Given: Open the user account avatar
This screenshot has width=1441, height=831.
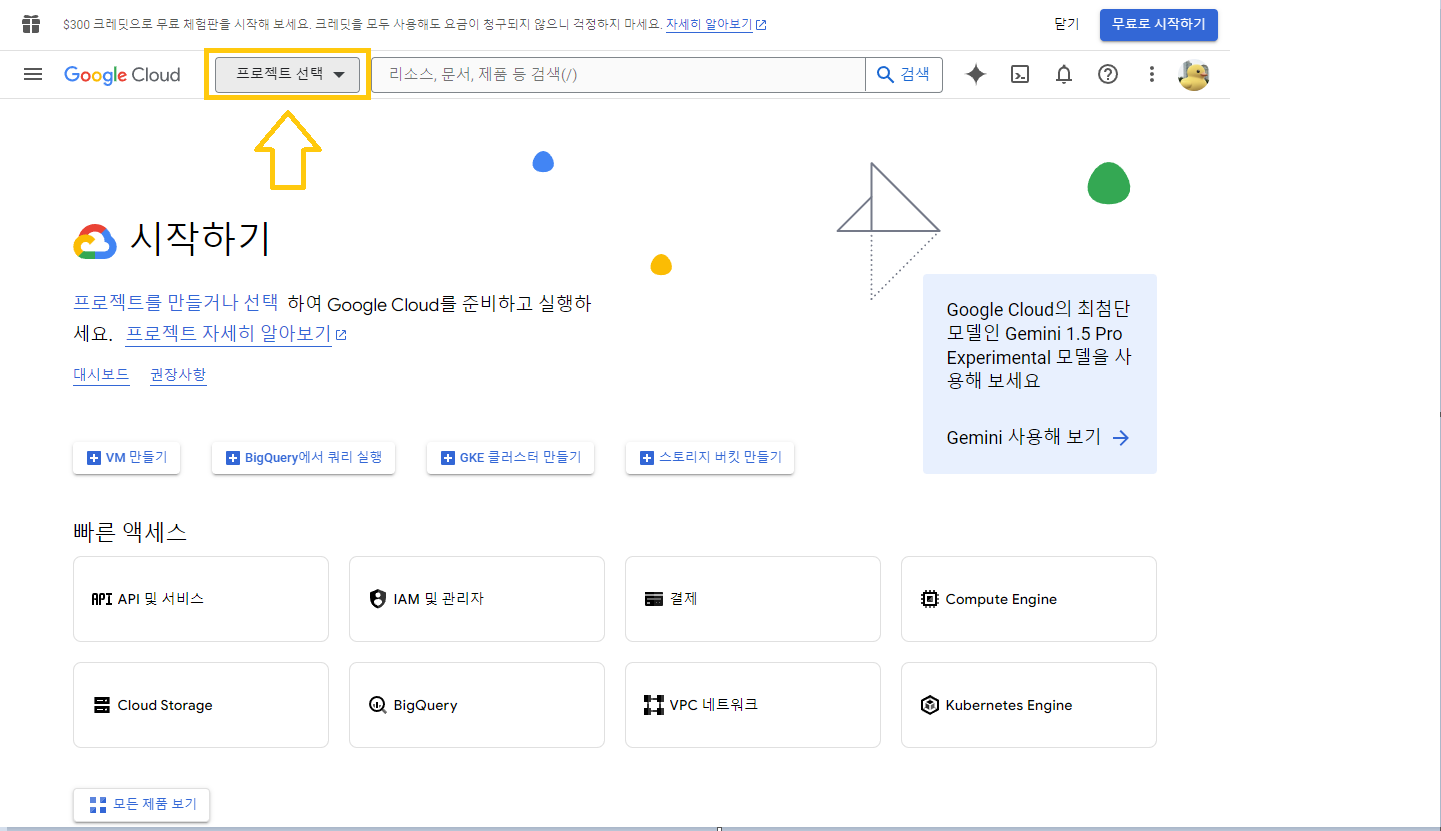Looking at the screenshot, I should click(1194, 75).
